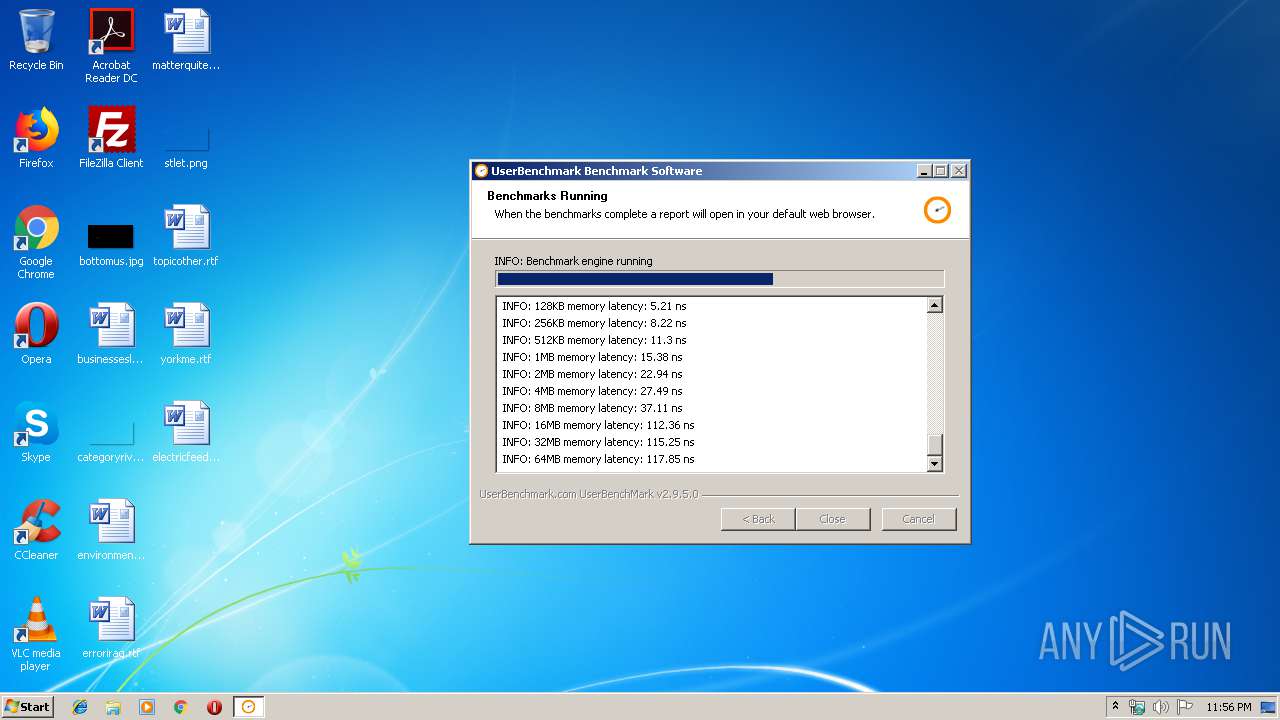Open Windows Explorer folder in taskbar
This screenshot has height=720, width=1280.
113,707
